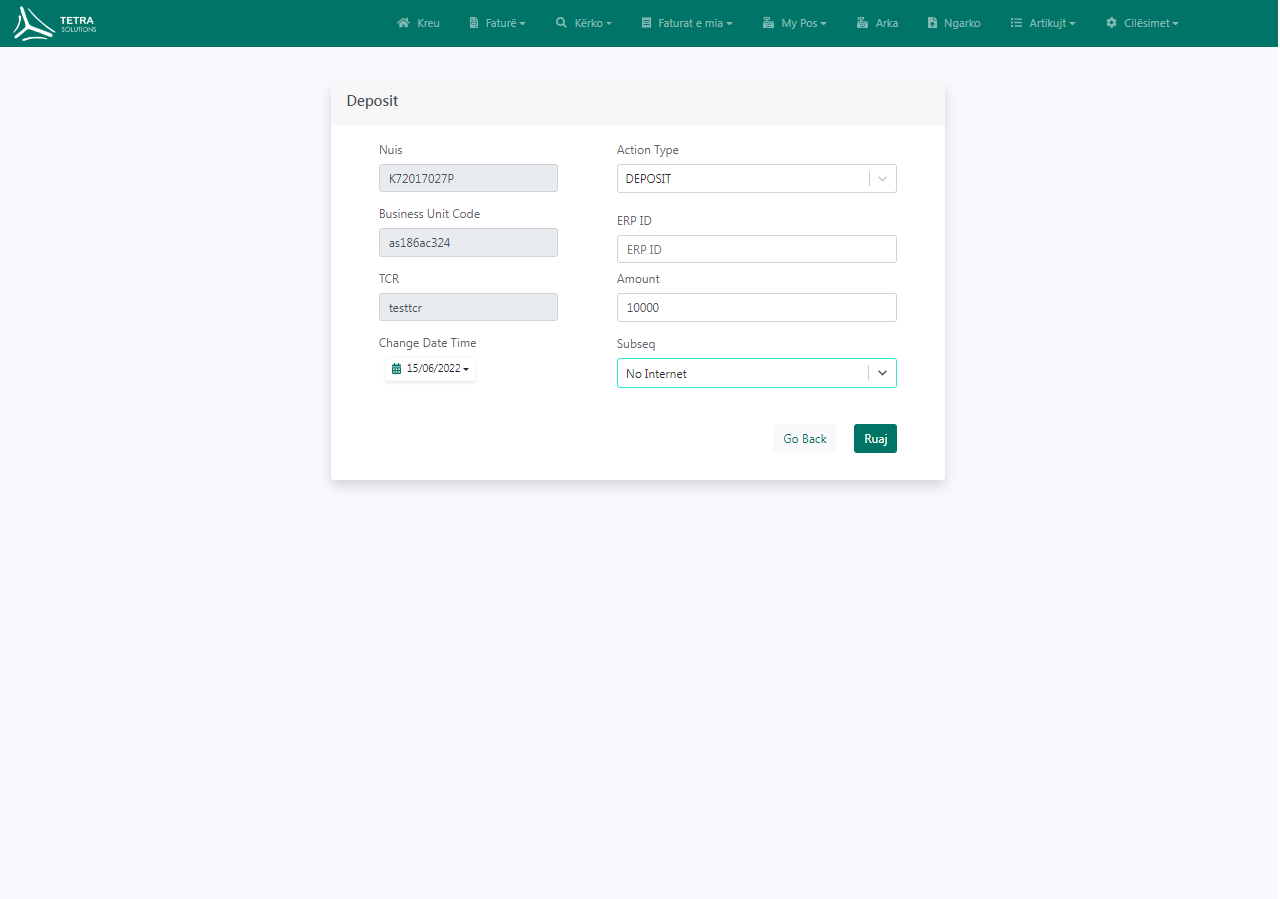Open the Kreu home menu item
Screen dimensions: 1280x899
pos(418,23)
